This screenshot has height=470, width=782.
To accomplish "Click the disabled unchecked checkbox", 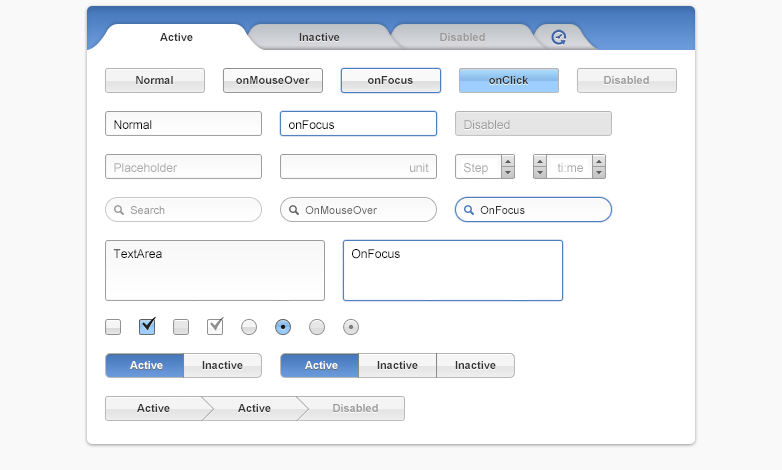I will click(181, 327).
